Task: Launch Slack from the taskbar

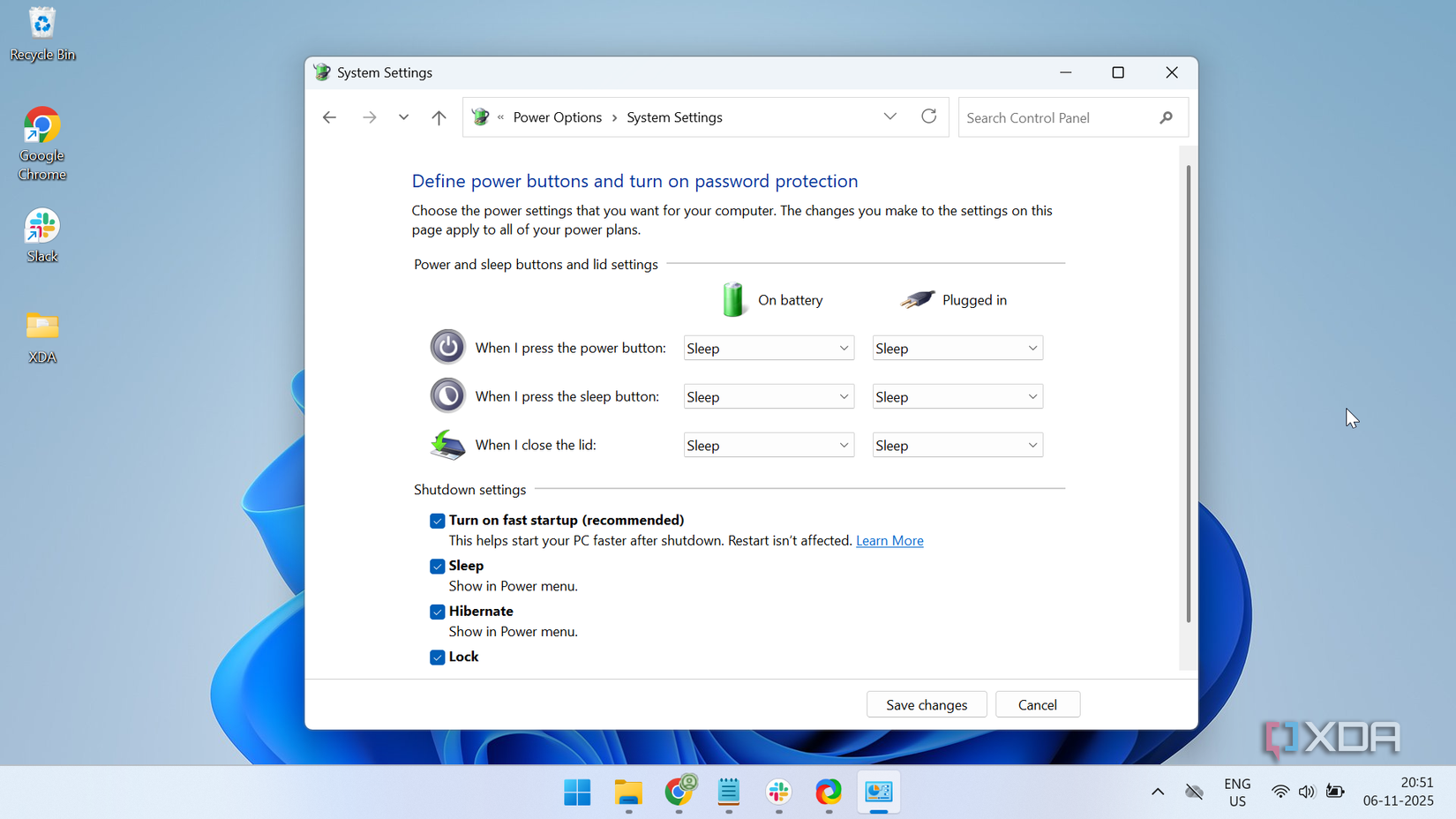Action: click(777, 793)
